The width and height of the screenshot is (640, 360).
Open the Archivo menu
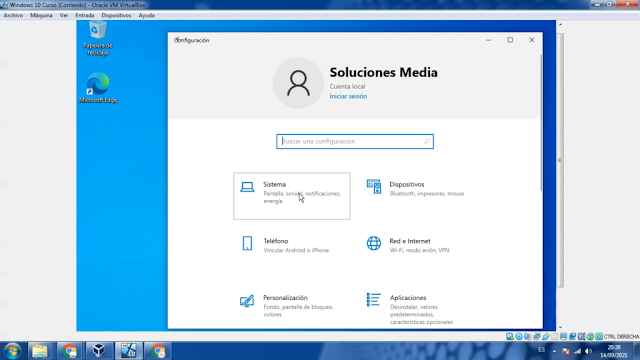[x=13, y=16]
